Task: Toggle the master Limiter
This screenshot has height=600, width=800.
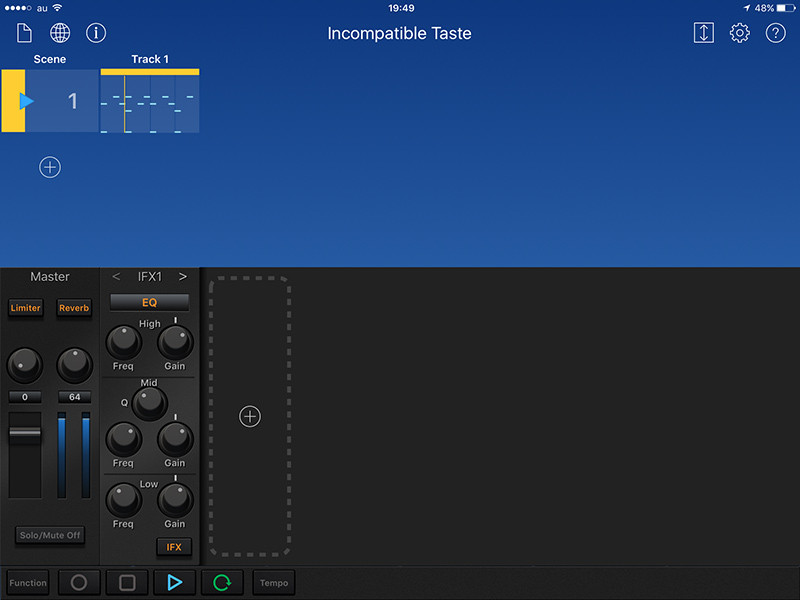Action: (26, 308)
